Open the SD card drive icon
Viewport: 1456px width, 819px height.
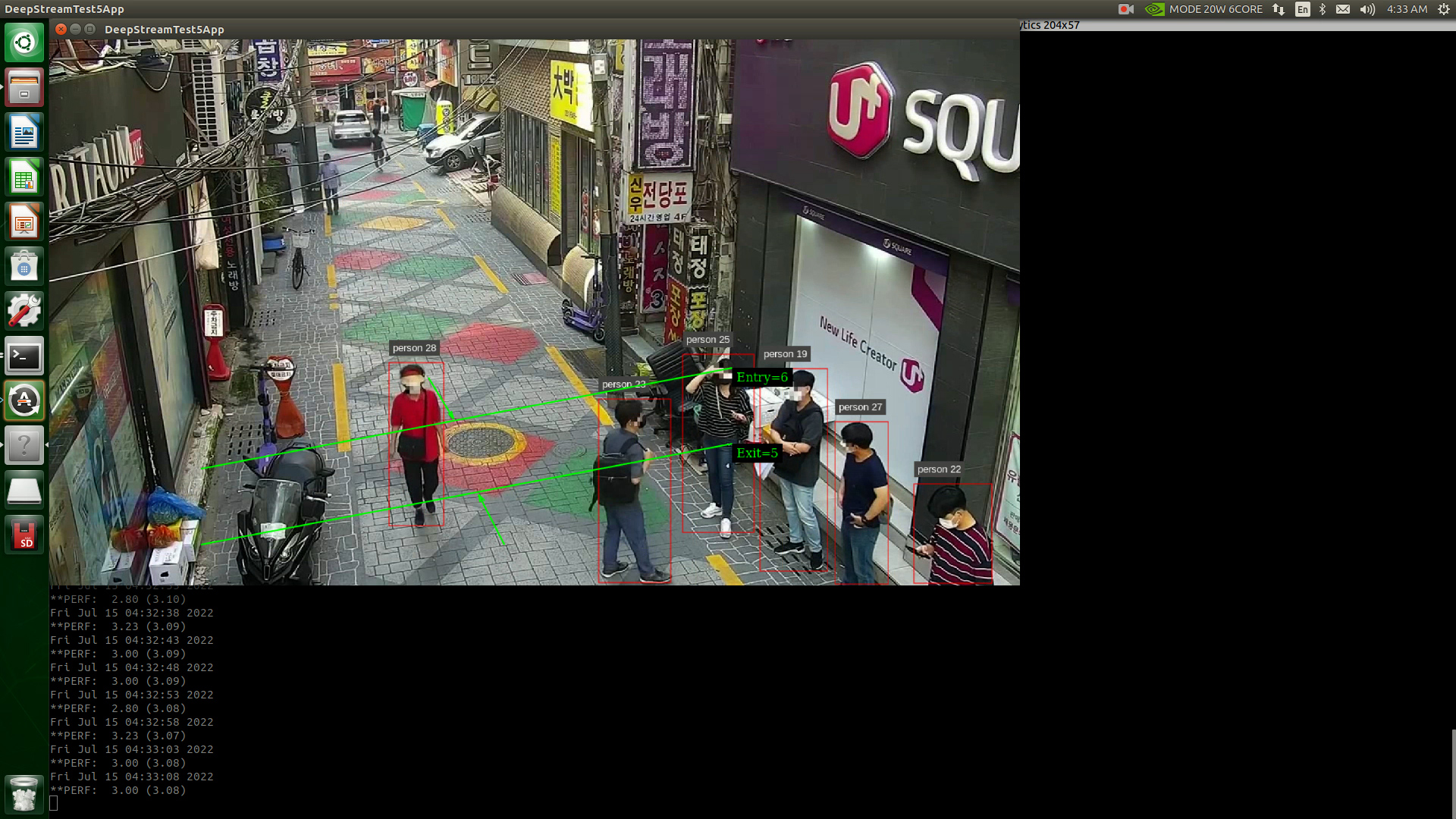(x=24, y=535)
